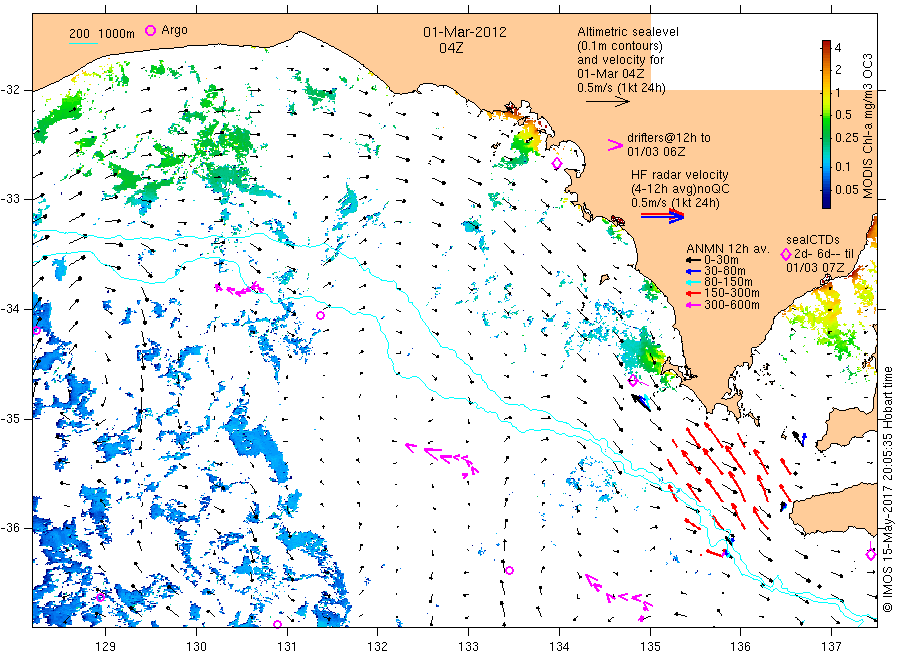Click the Altimetric sealevel legend text
Image resolution: width=900 pixels, height=660 pixels.
(x=627, y=32)
